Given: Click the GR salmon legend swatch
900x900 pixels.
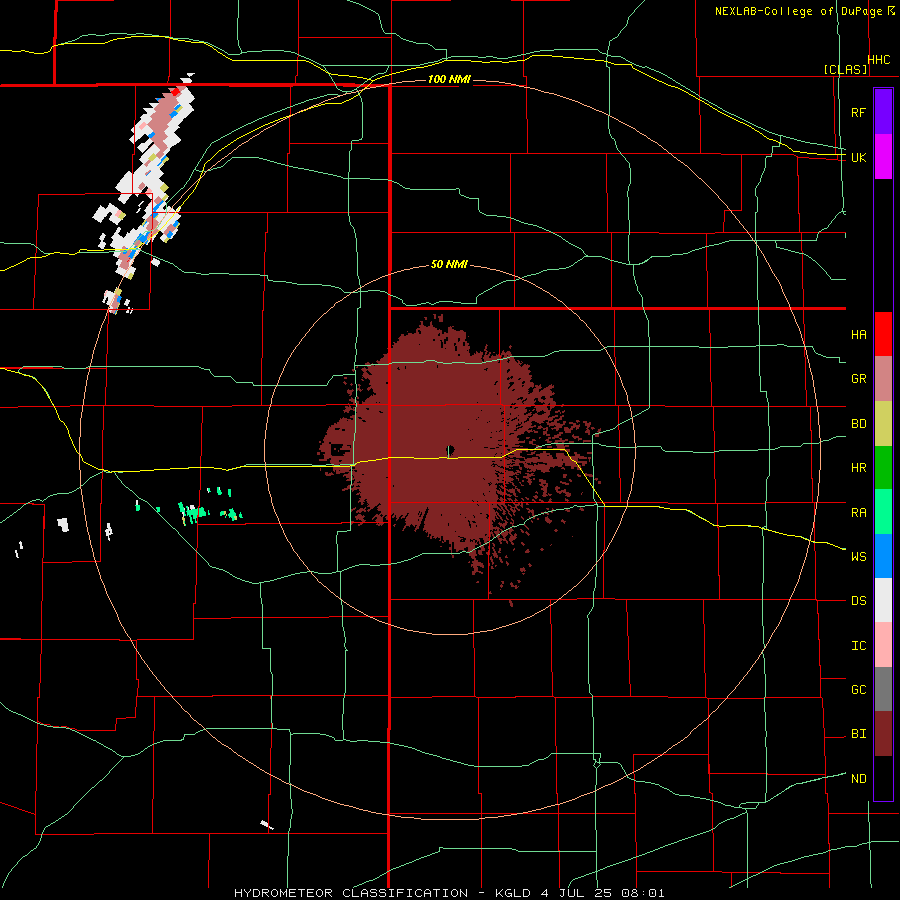Looking at the screenshot, I should 883,379.
